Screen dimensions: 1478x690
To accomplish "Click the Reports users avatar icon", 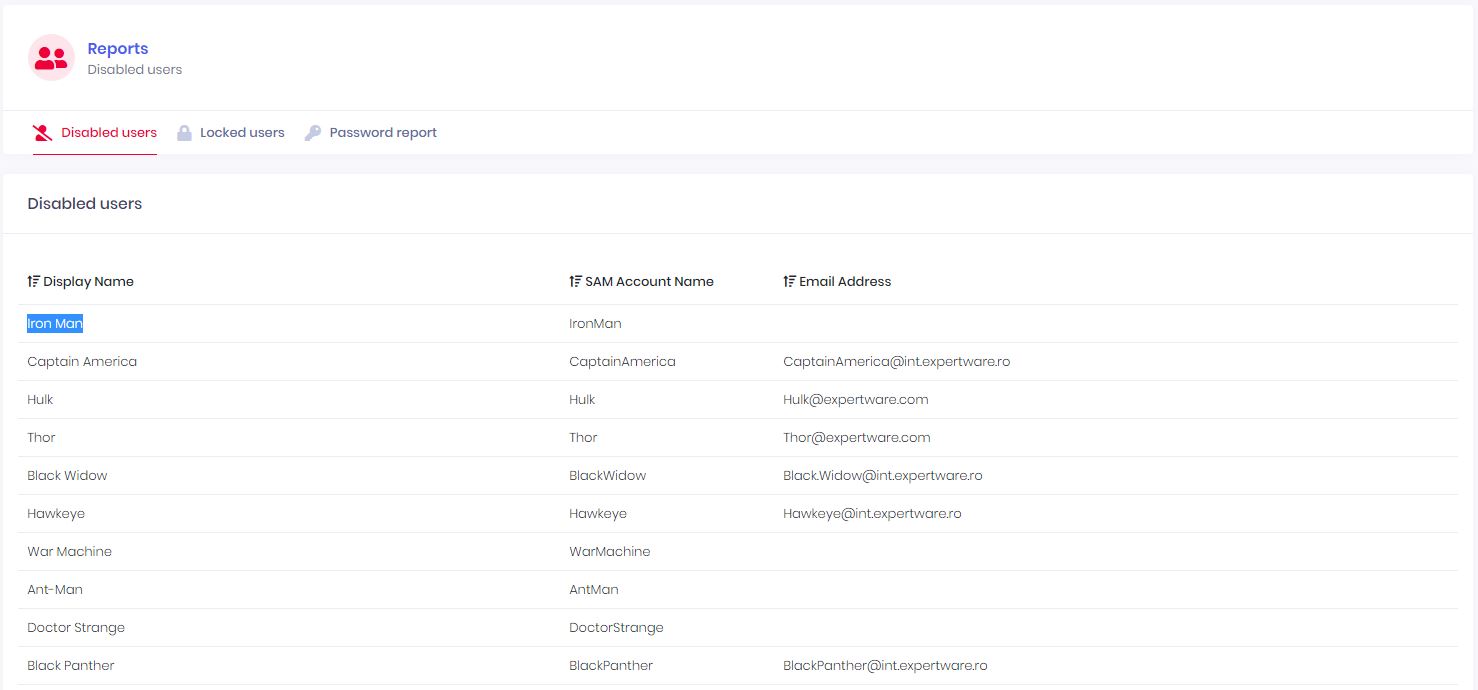I will point(51,58).
